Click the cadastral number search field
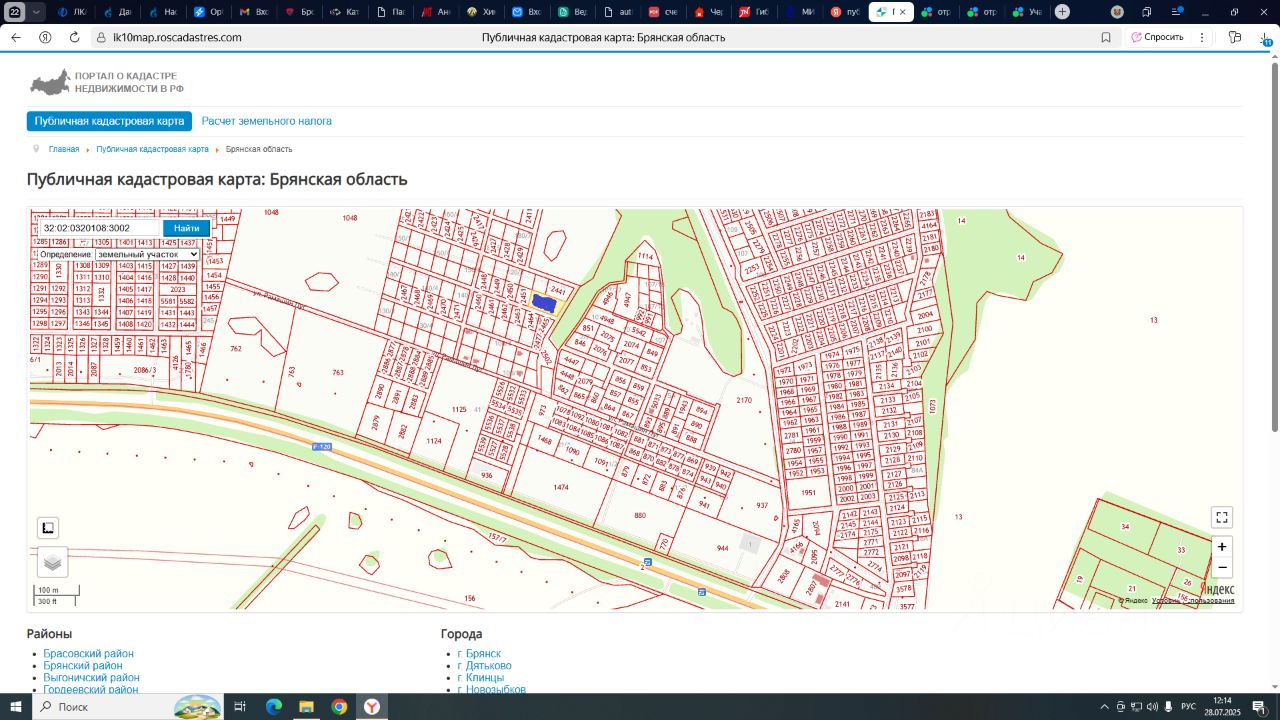The image size is (1280, 720). point(98,228)
